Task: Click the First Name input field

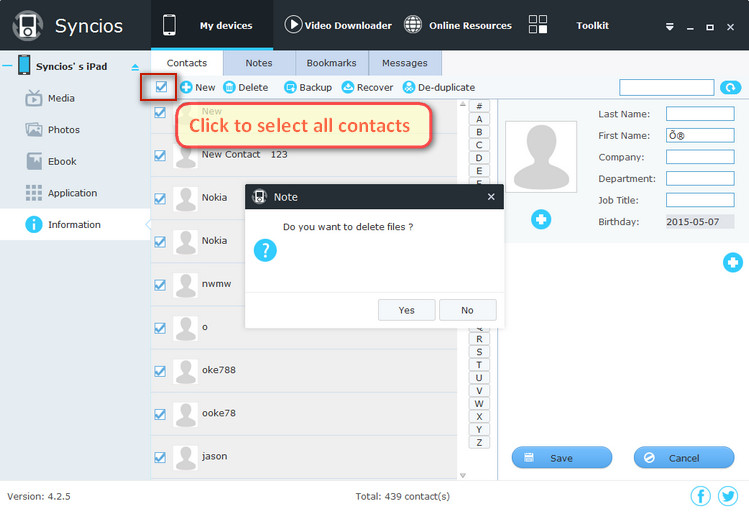Action: tap(700, 135)
